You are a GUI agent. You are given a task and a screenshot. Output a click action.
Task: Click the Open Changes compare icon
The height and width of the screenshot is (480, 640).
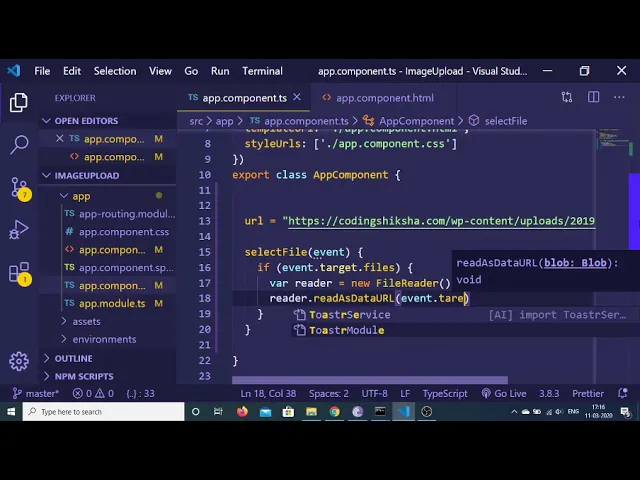(x=567, y=97)
